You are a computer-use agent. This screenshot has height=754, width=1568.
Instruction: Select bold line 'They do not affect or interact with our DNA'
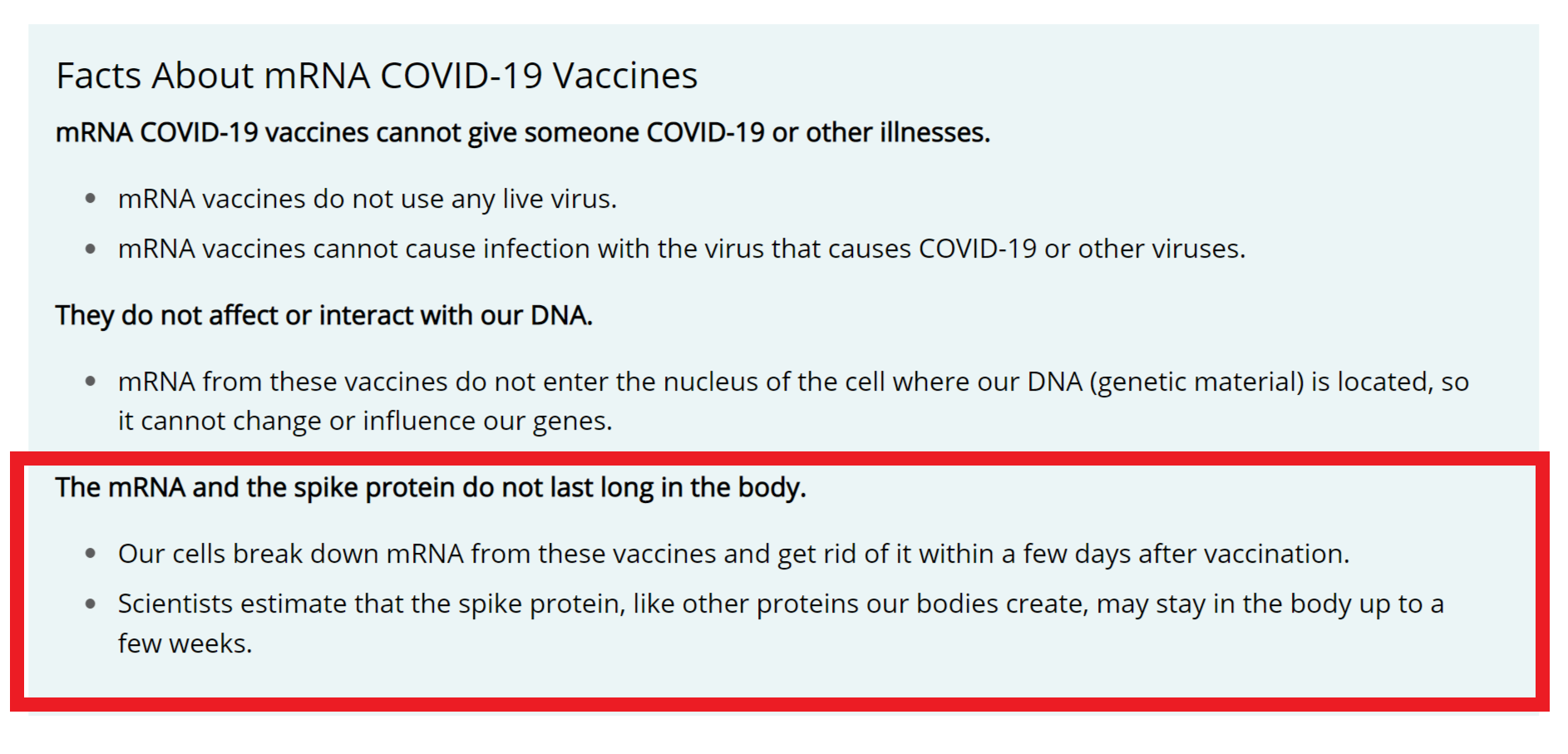[324, 316]
